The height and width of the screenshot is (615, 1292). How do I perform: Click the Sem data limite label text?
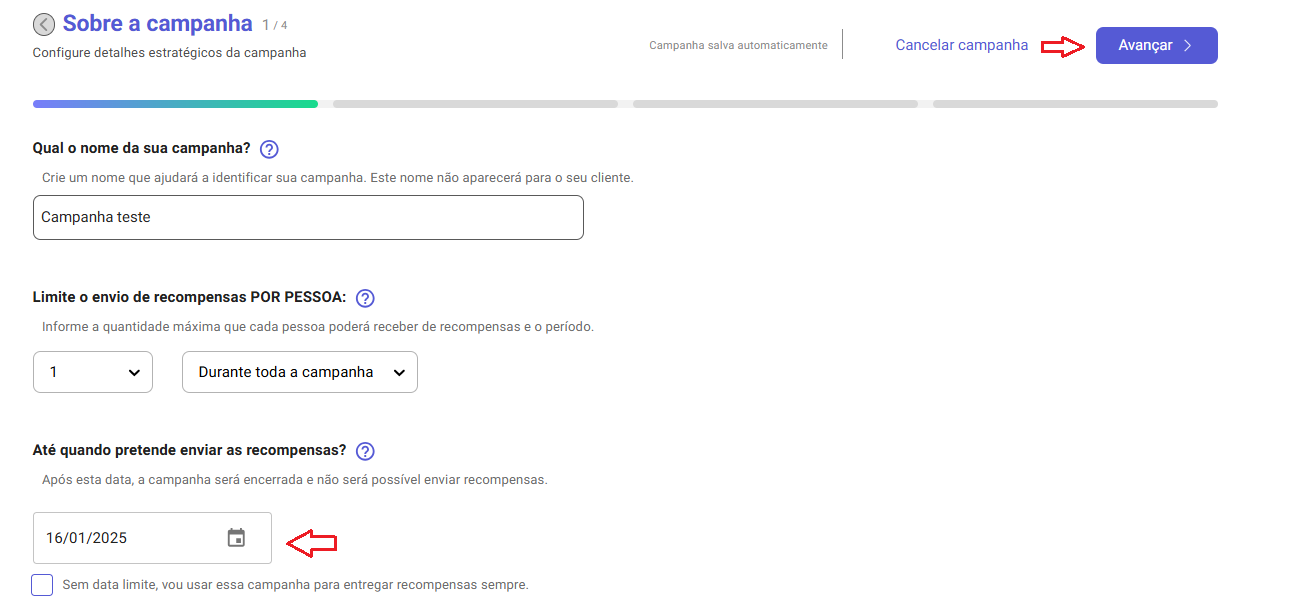(295, 585)
